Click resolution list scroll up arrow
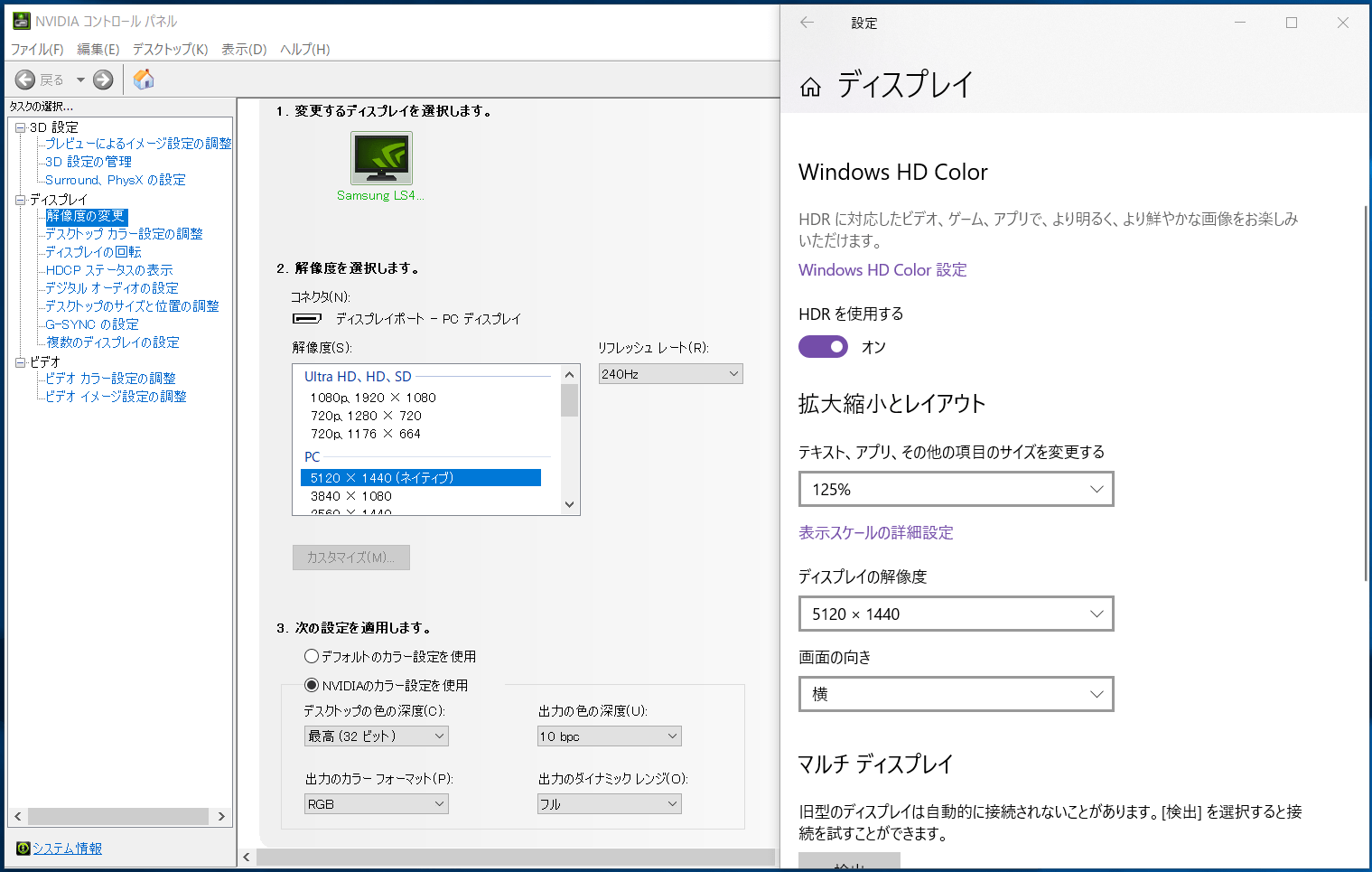Viewport: 1372px width, 872px height. coord(569,374)
